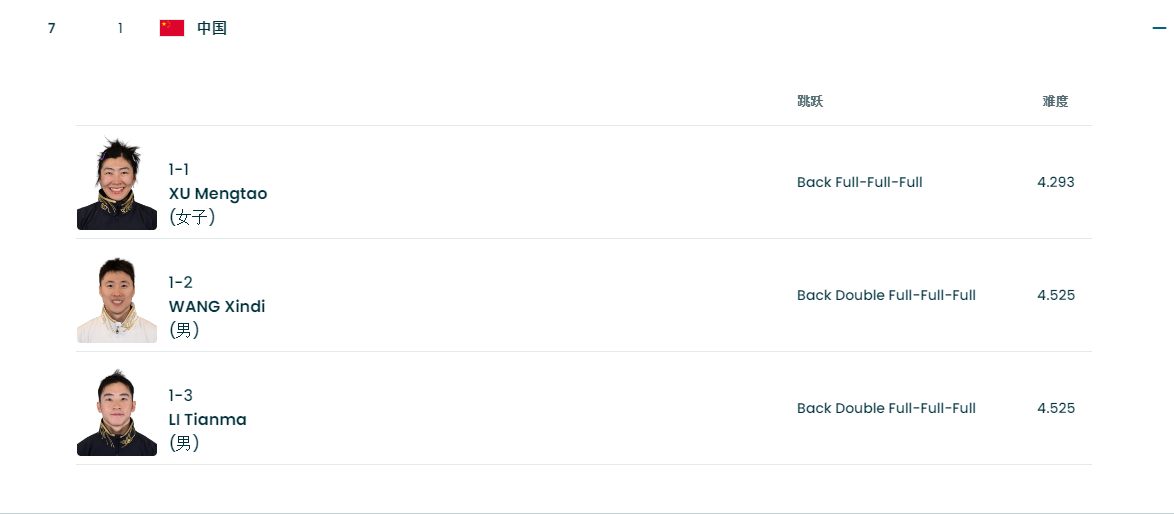Click the 难度 column header
Image resolution: width=1174 pixels, height=514 pixels.
coord(1055,101)
